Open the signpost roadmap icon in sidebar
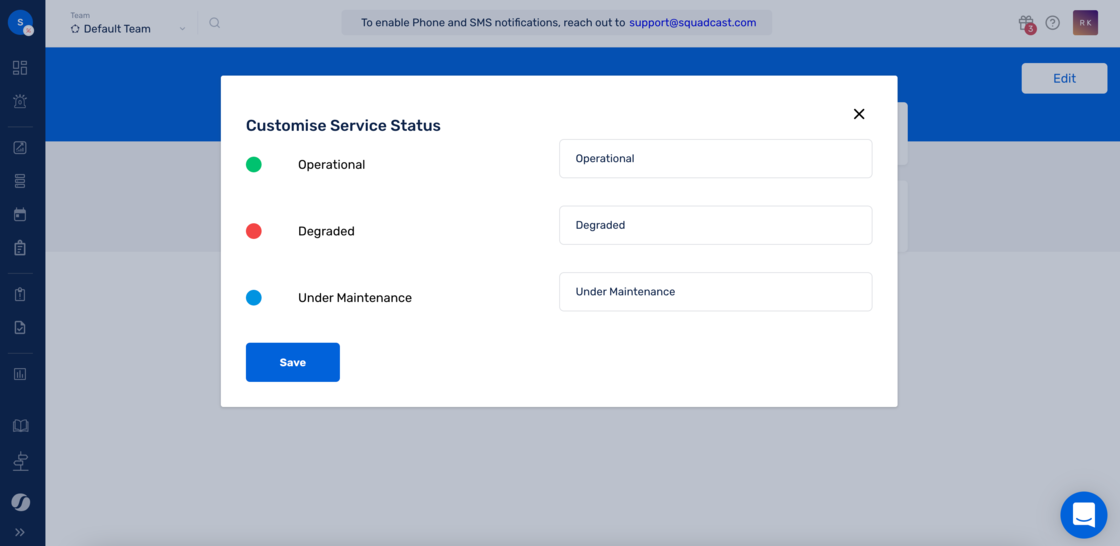This screenshot has width=1120, height=546. click(x=21, y=462)
